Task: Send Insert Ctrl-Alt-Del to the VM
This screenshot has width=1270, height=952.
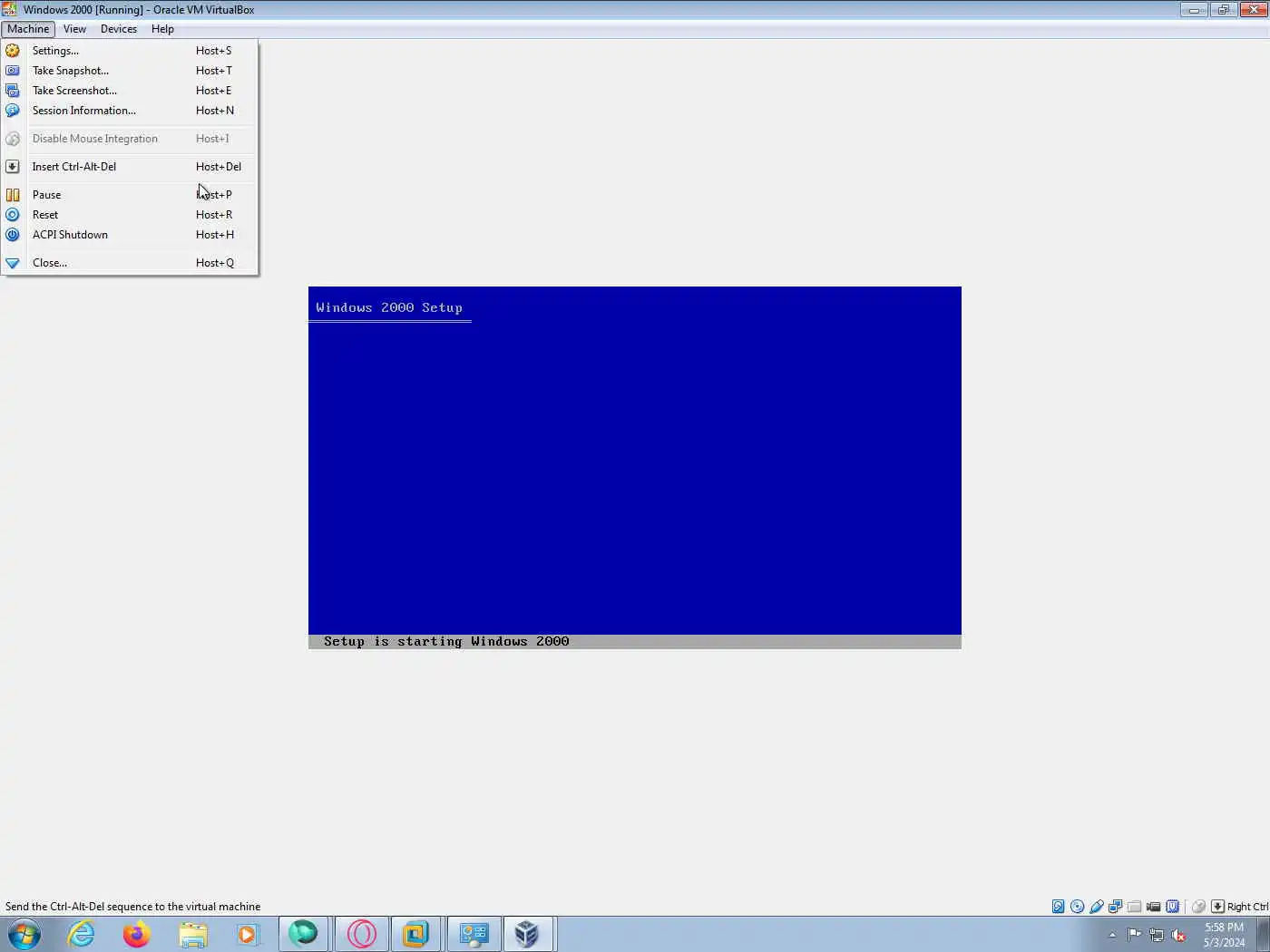Action: (130, 167)
